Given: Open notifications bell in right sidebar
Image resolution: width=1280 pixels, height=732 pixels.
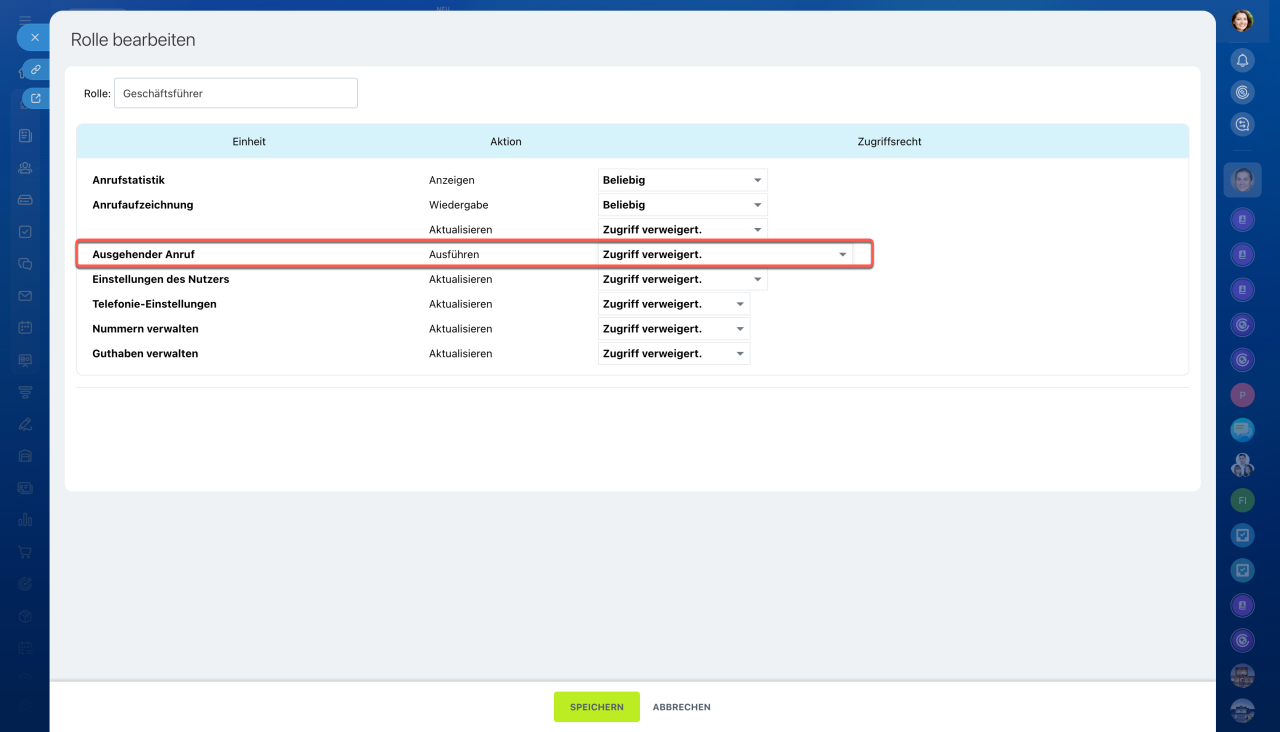Looking at the screenshot, I should 1242,60.
